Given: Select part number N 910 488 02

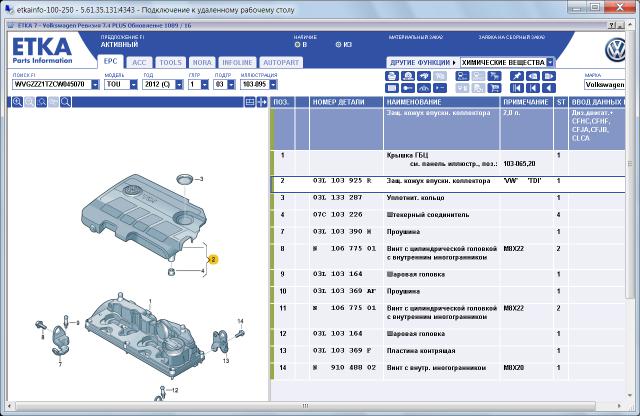Looking at the screenshot, I should coord(344,368).
